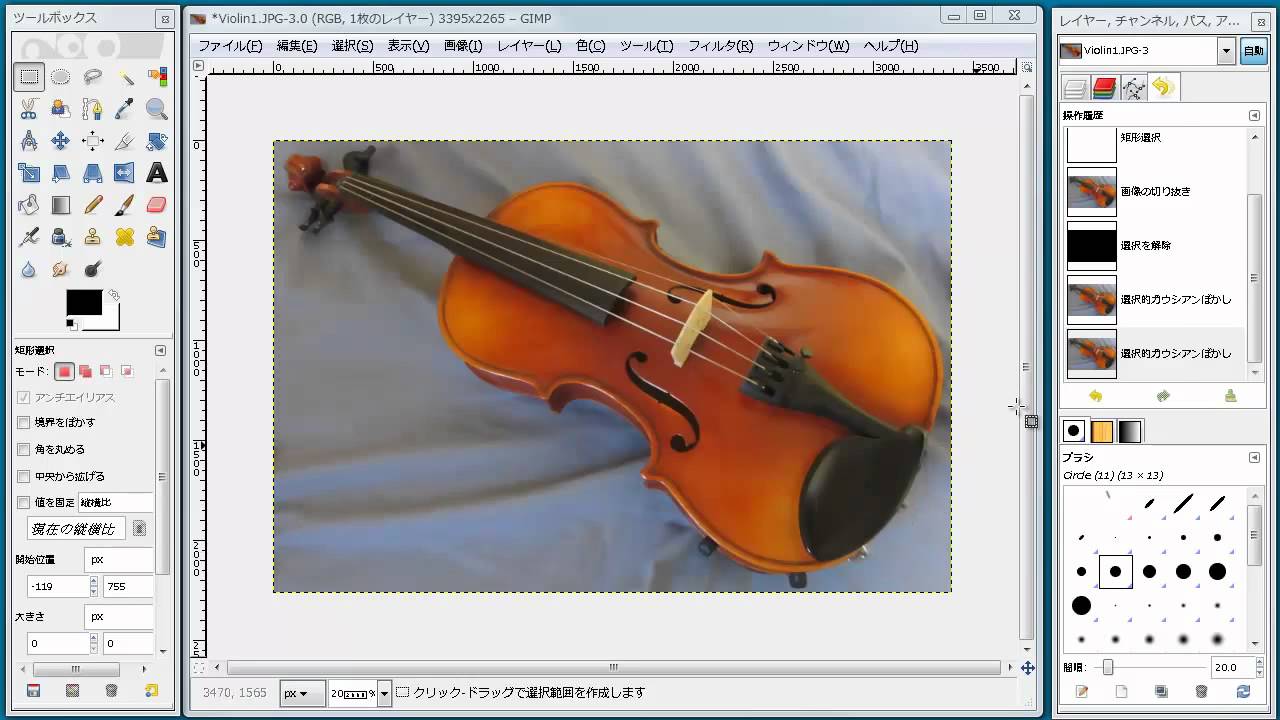1280x720 pixels.
Task: Select the Foreground Select tool
Action: [61, 109]
